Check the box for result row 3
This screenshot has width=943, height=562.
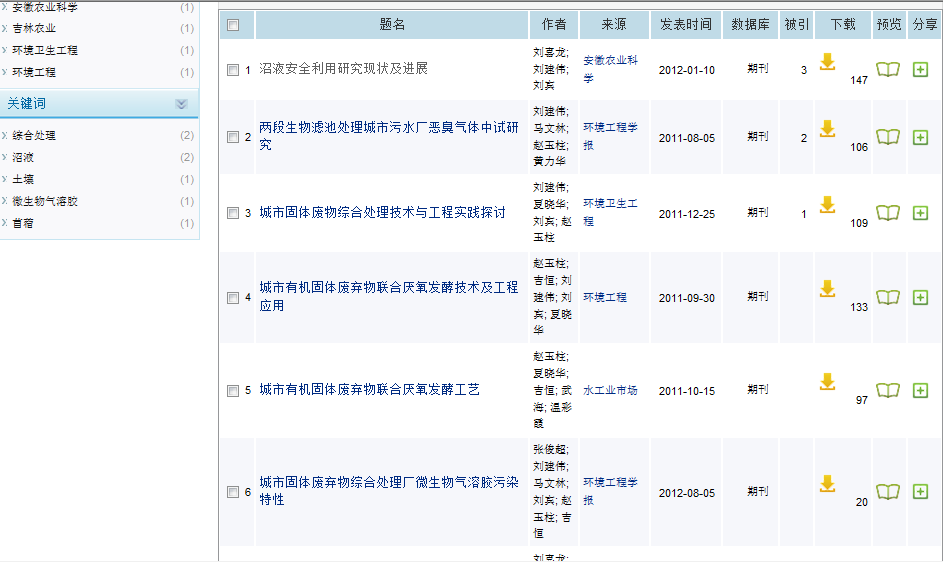click(x=233, y=213)
